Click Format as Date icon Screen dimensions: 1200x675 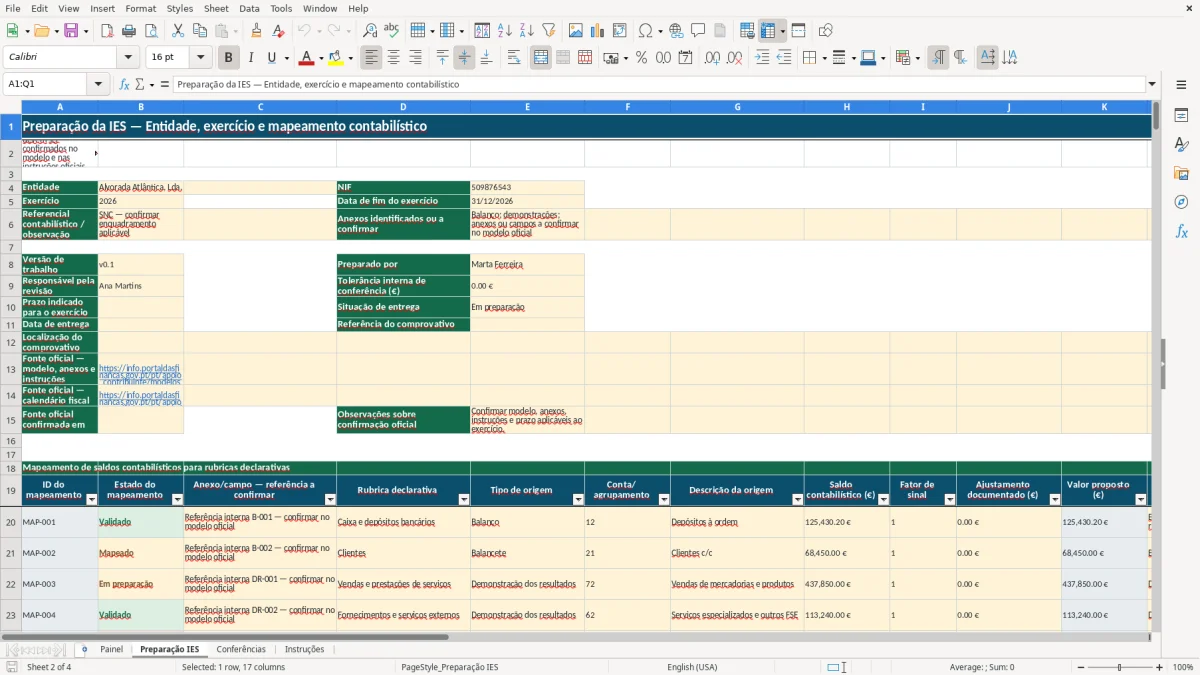pos(685,58)
